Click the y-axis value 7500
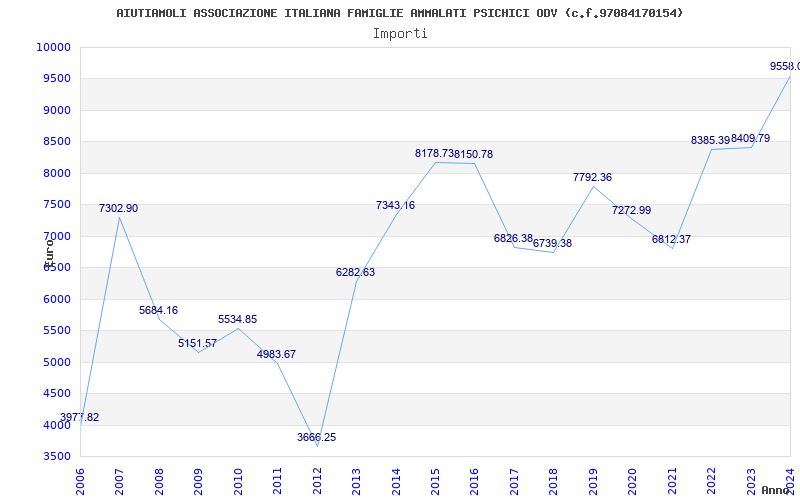800x500 pixels. 56,205
